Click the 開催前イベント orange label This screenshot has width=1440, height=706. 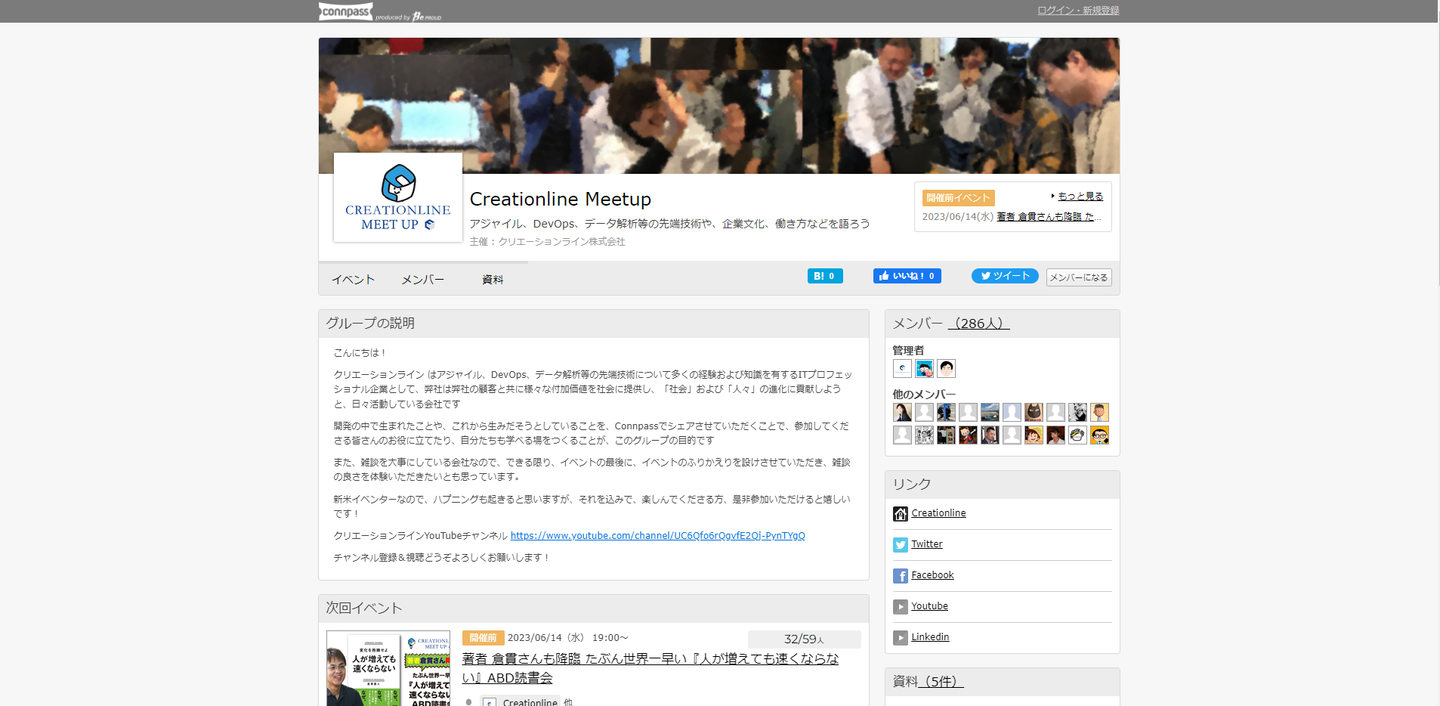pos(958,197)
